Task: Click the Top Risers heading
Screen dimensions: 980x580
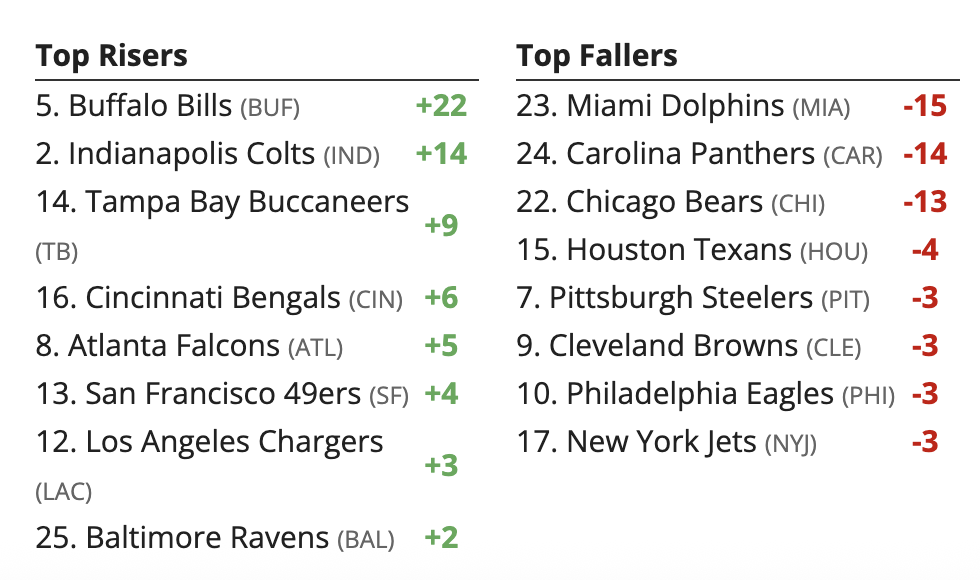Action: 112,56
